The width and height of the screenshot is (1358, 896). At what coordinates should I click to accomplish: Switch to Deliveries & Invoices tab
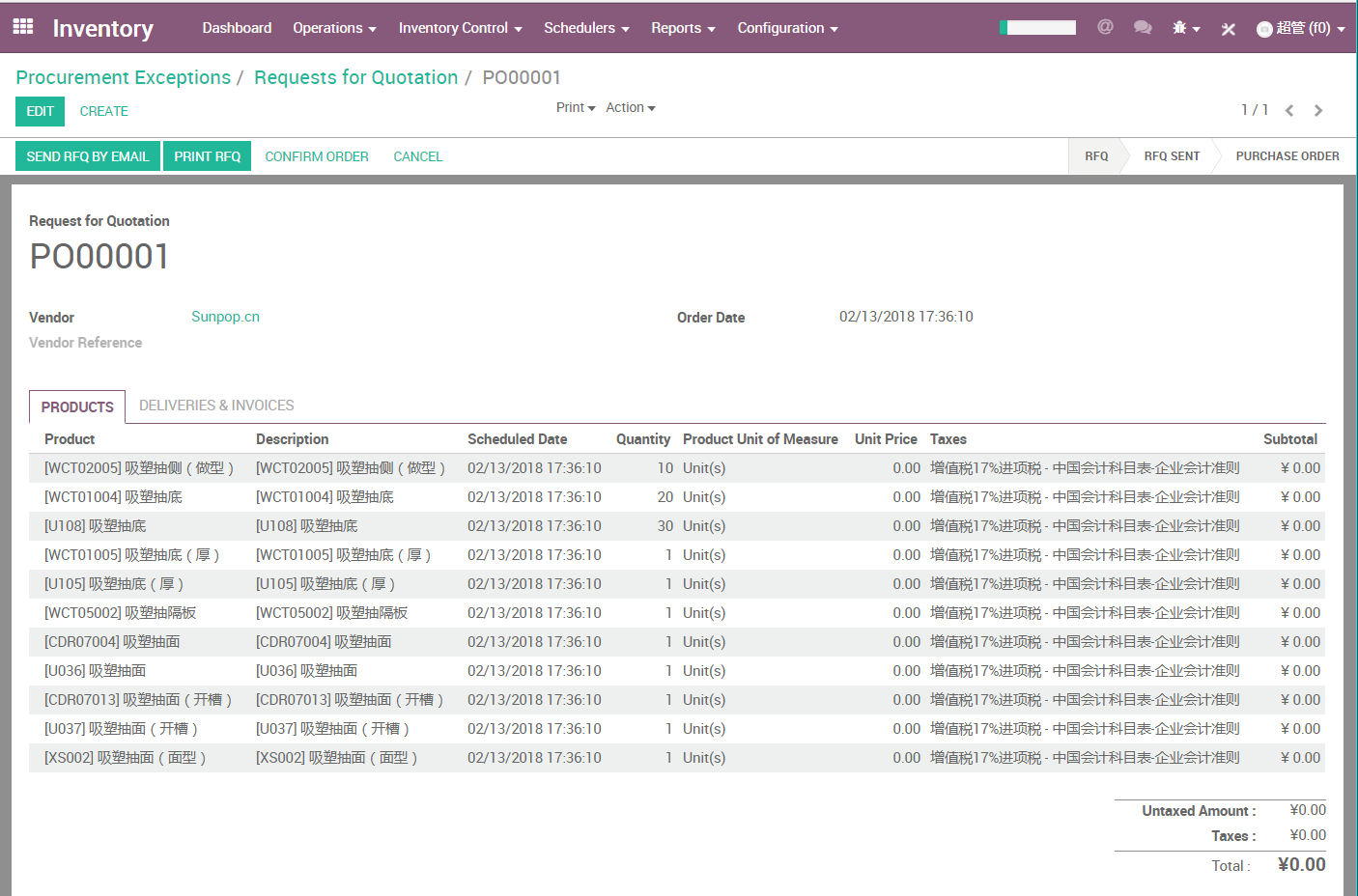pos(216,406)
